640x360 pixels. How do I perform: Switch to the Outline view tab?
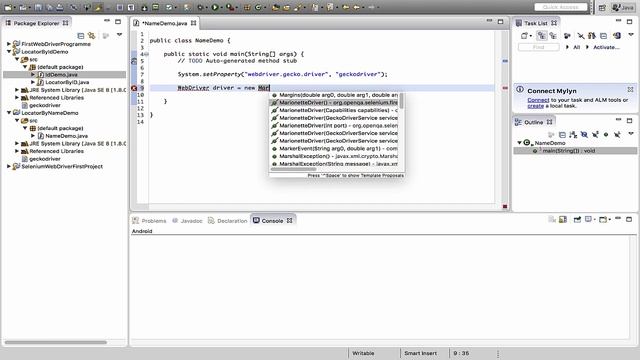pos(533,122)
